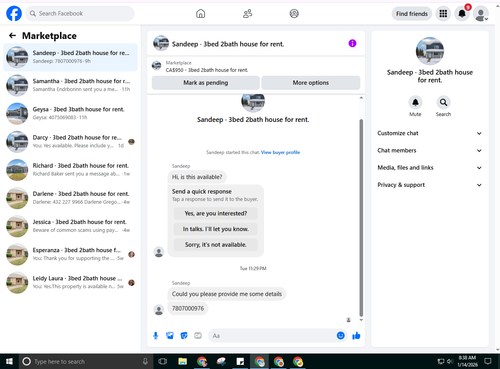Open the account profile avatar menu
Viewport: 500px width, 369px height.
point(481,14)
